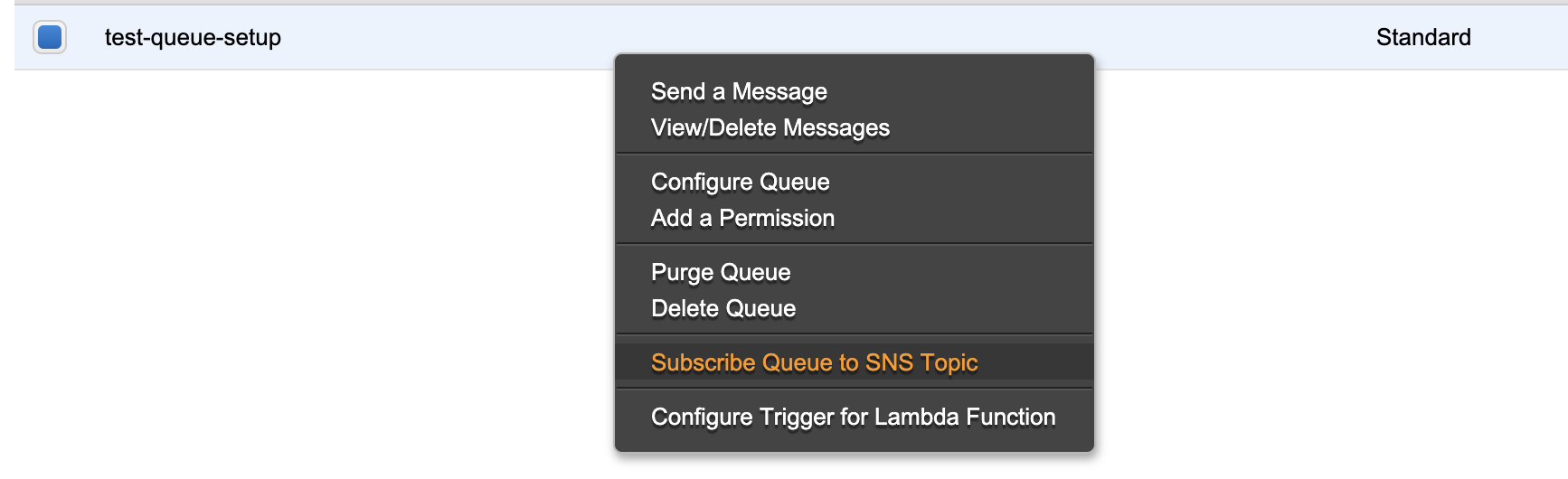This screenshot has width=1568, height=479.
Task: Open View/Delete Messages menu entry
Action: 770,127
